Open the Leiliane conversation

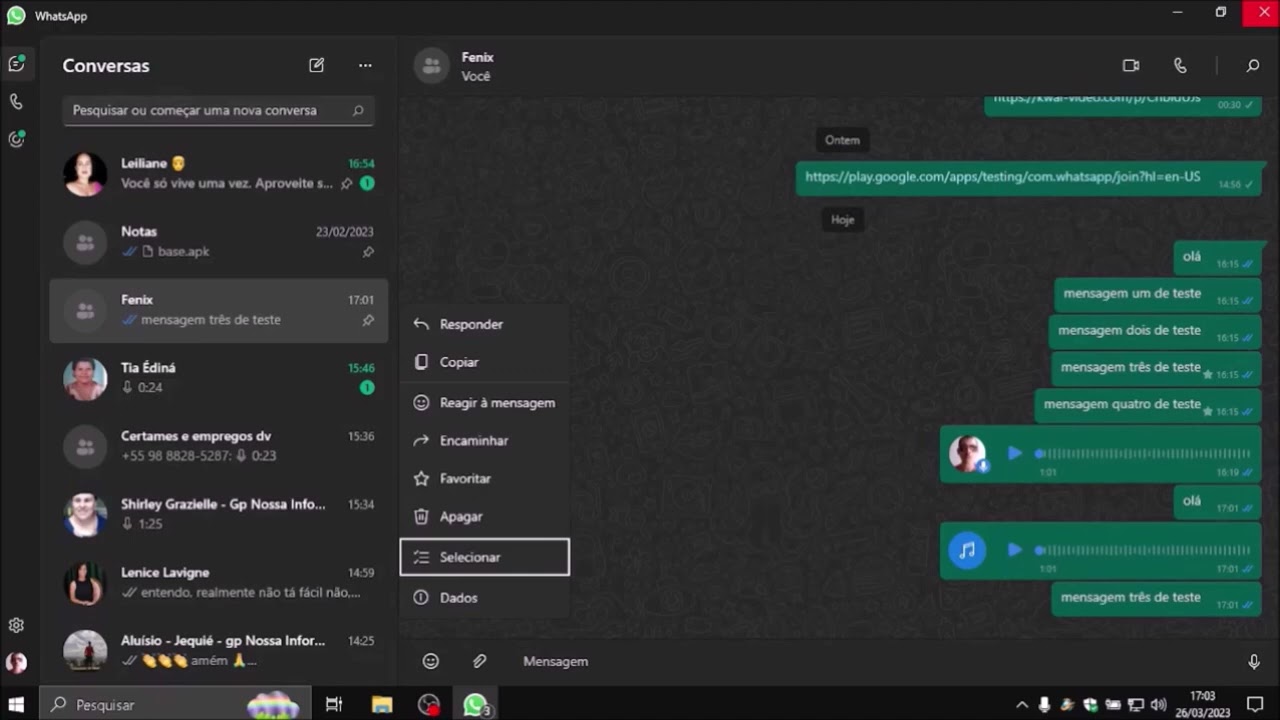218,174
